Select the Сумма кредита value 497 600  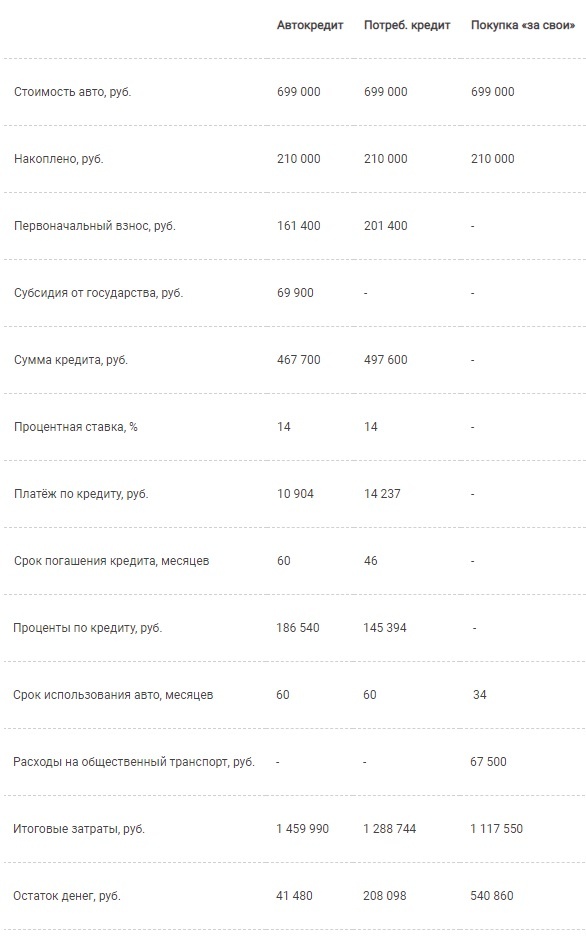point(385,360)
